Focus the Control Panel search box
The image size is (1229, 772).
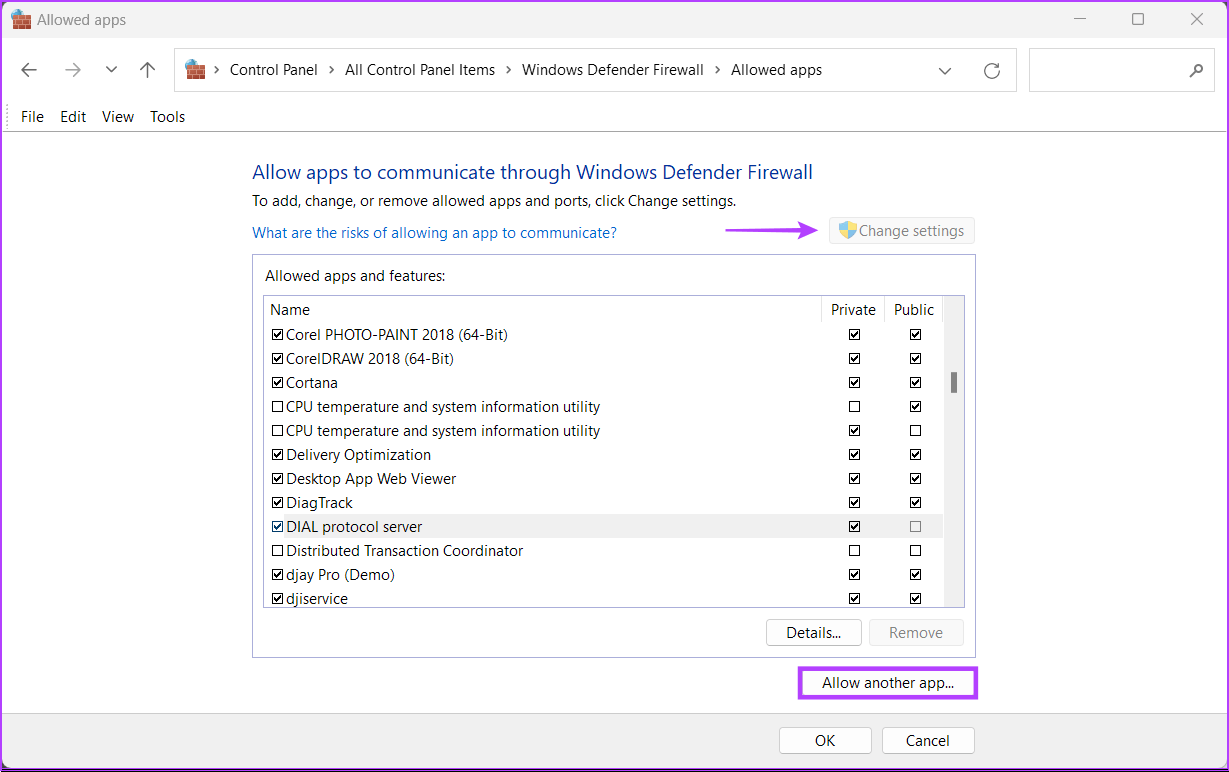(1121, 71)
